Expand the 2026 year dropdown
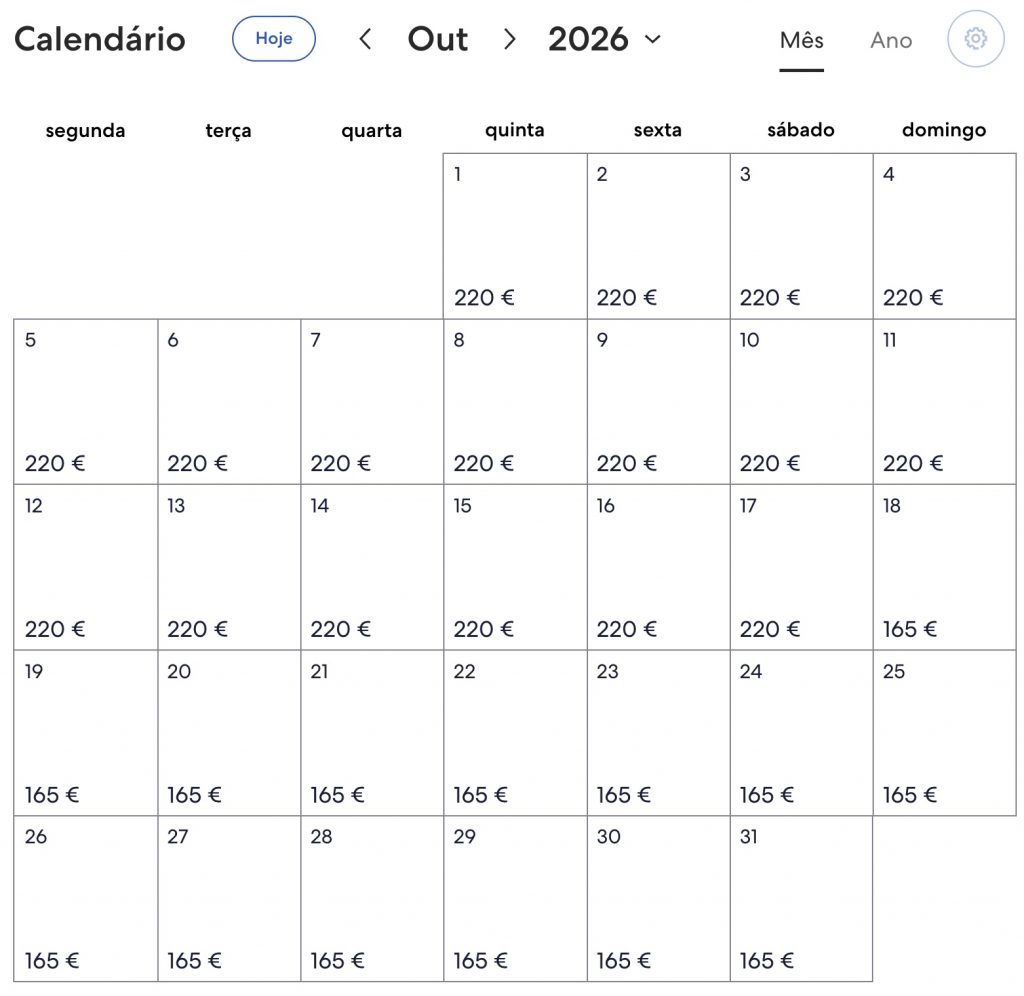The width and height of the screenshot is (1024, 996). click(x=605, y=39)
